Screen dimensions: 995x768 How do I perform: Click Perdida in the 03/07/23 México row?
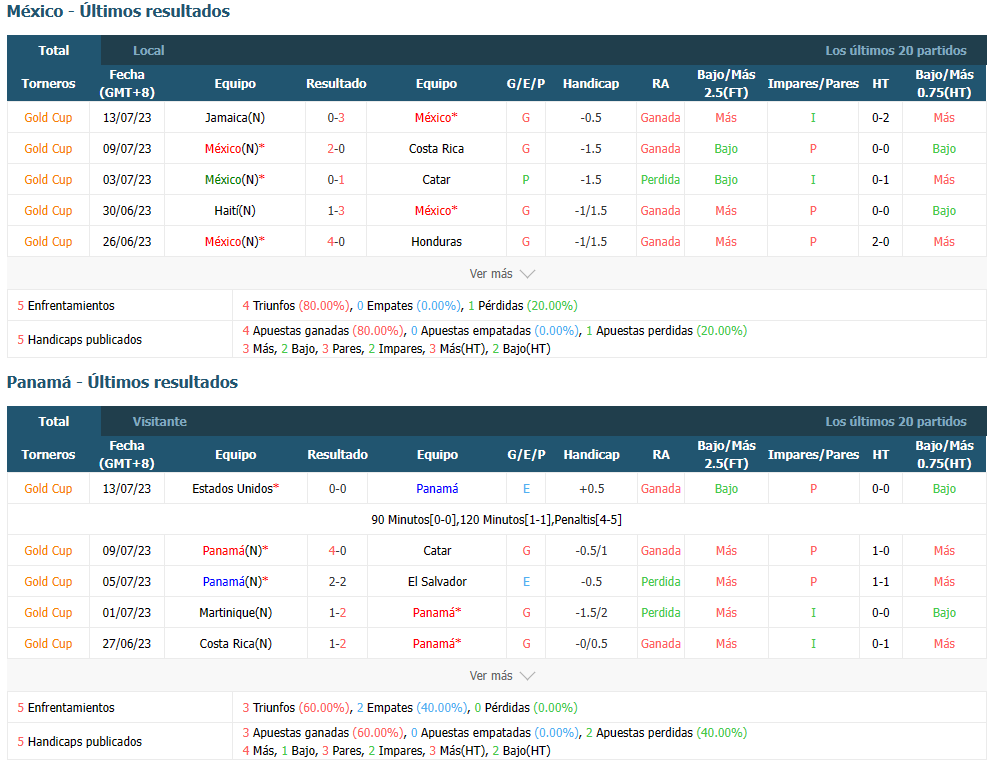point(660,180)
